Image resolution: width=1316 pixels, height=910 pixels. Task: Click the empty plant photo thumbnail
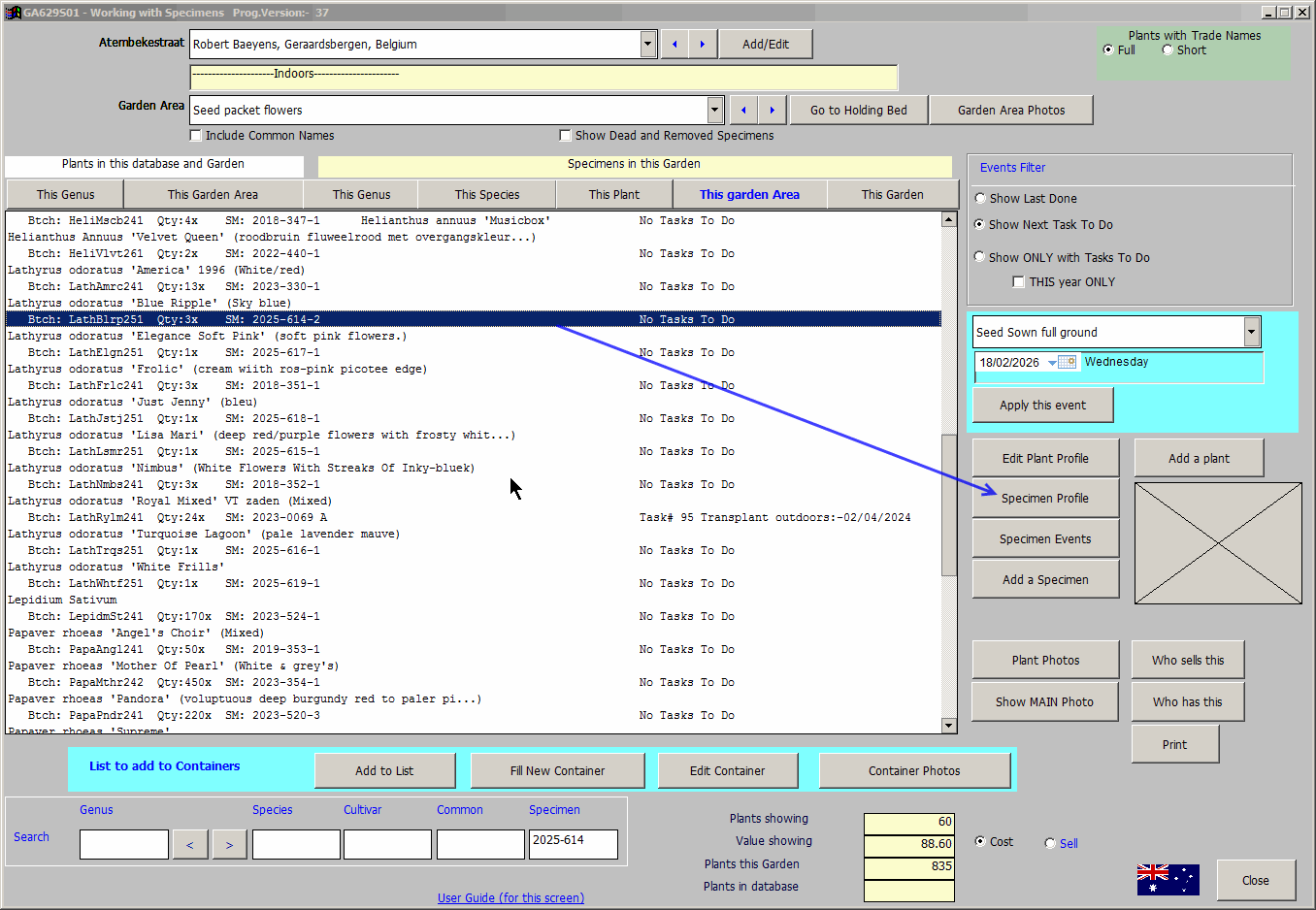tap(1218, 543)
